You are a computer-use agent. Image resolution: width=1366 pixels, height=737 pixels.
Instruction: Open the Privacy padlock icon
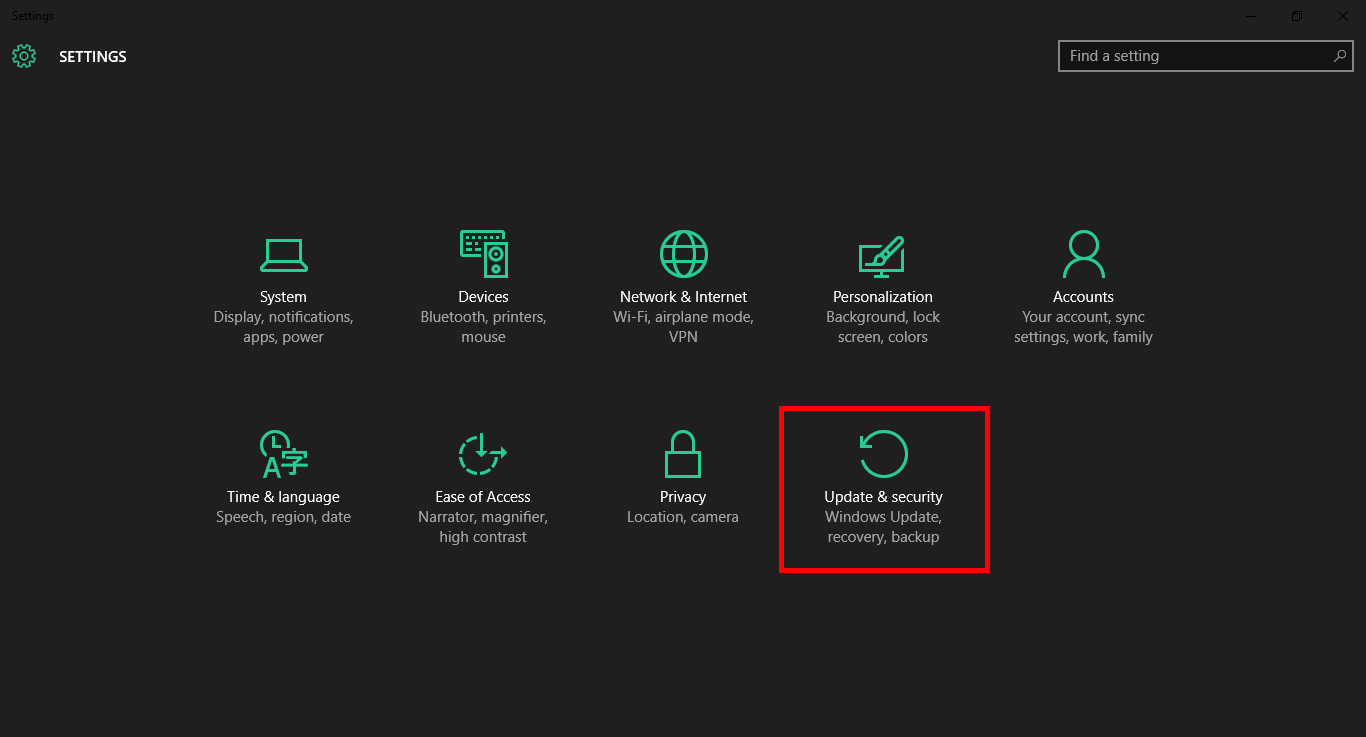coord(683,453)
